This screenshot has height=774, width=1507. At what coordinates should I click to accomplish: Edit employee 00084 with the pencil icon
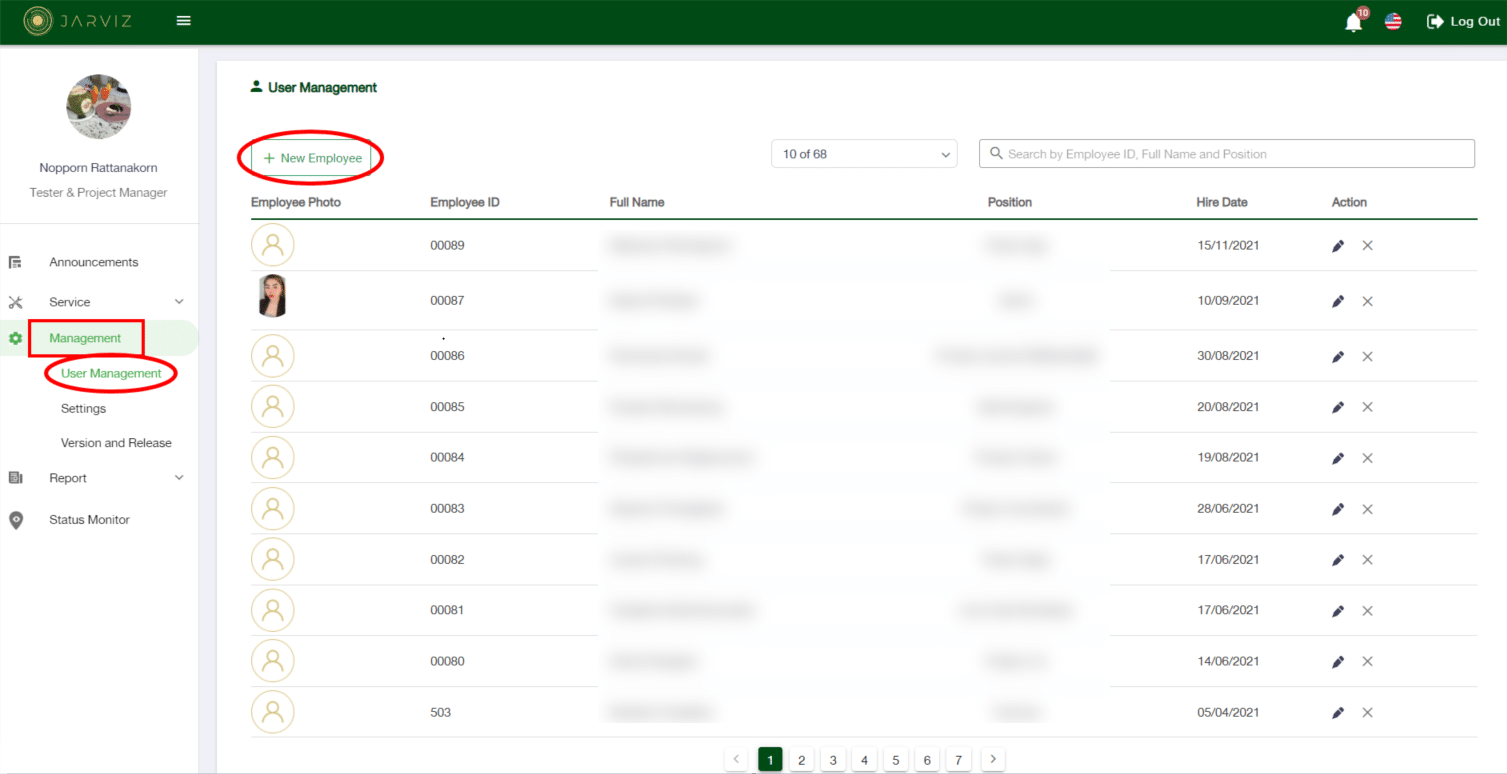coord(1338,458)
